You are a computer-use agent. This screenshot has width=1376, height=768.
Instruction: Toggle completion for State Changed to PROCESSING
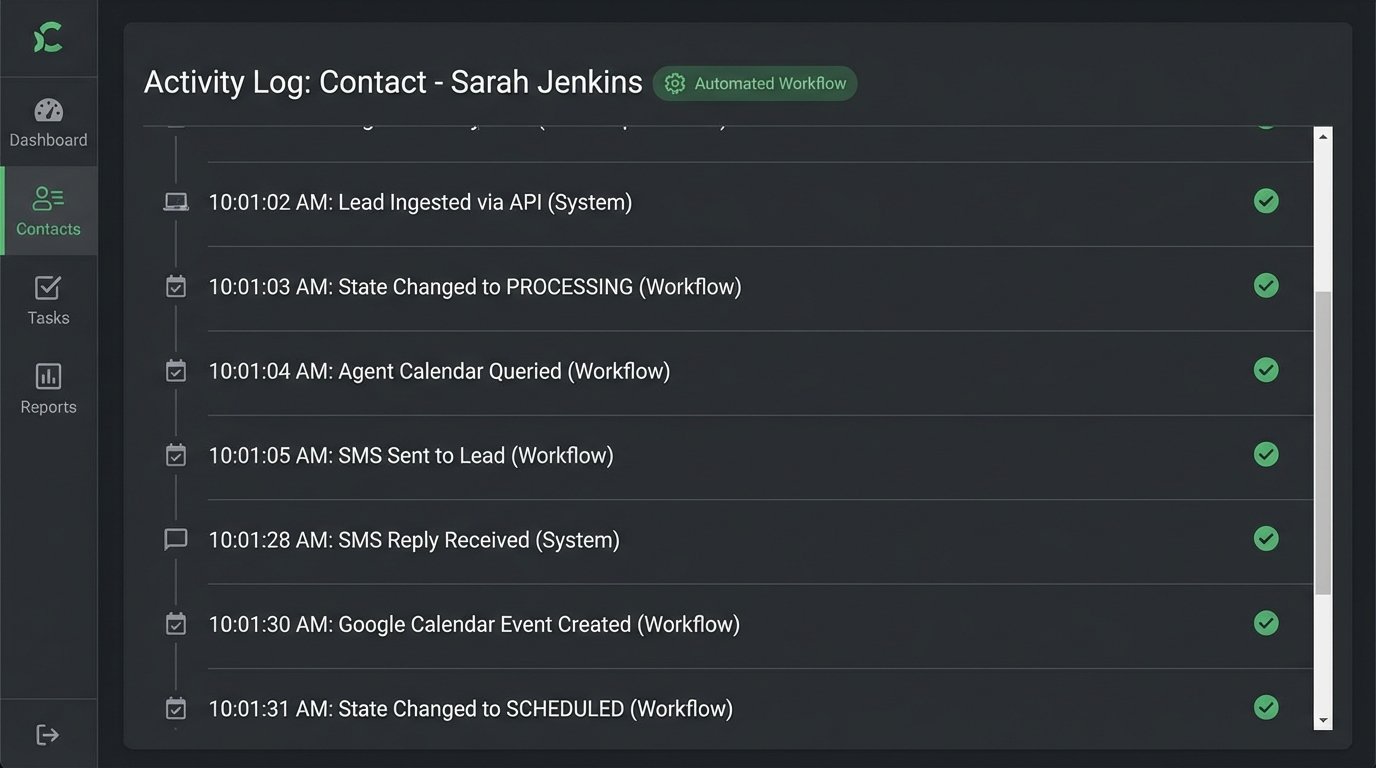point(1266,285)
